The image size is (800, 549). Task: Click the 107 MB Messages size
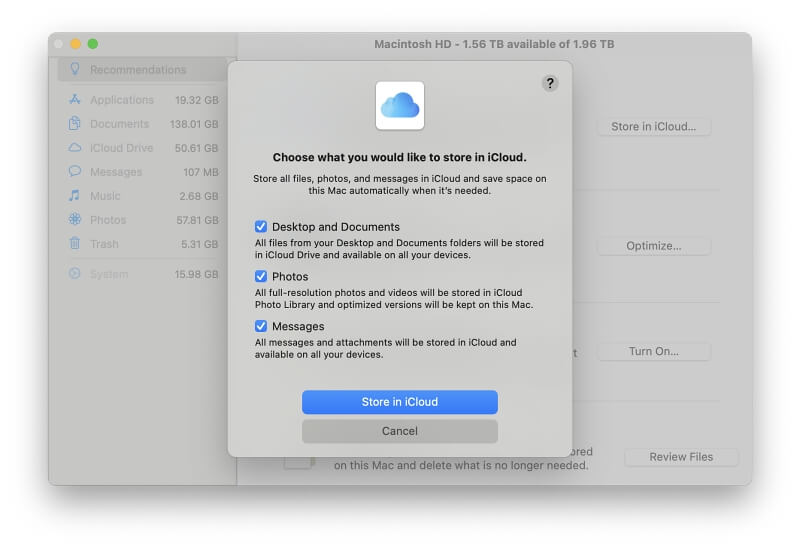pyautogui.click(x=201, y=172)
